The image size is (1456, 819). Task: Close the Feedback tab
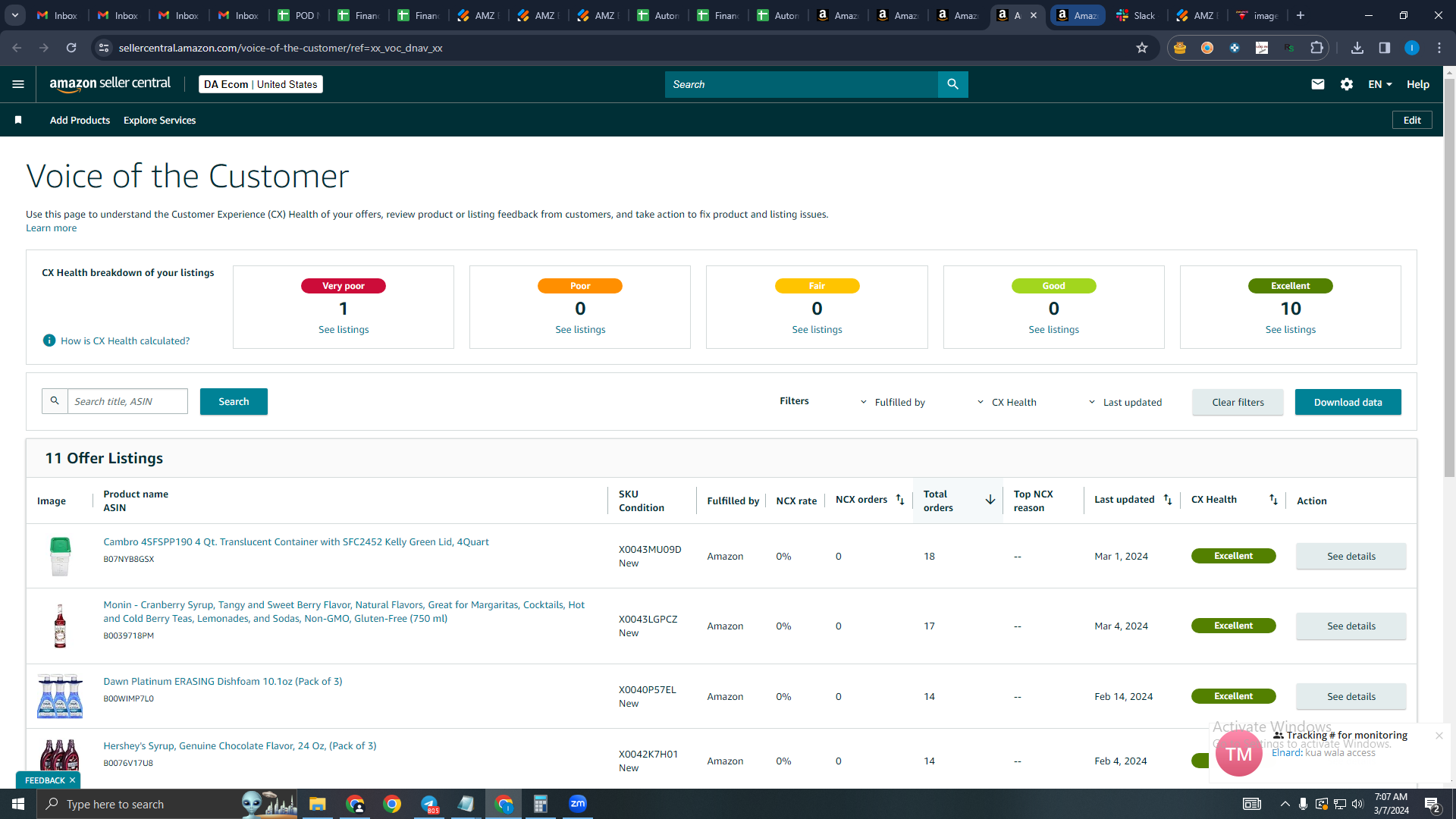tap(73, 780)
